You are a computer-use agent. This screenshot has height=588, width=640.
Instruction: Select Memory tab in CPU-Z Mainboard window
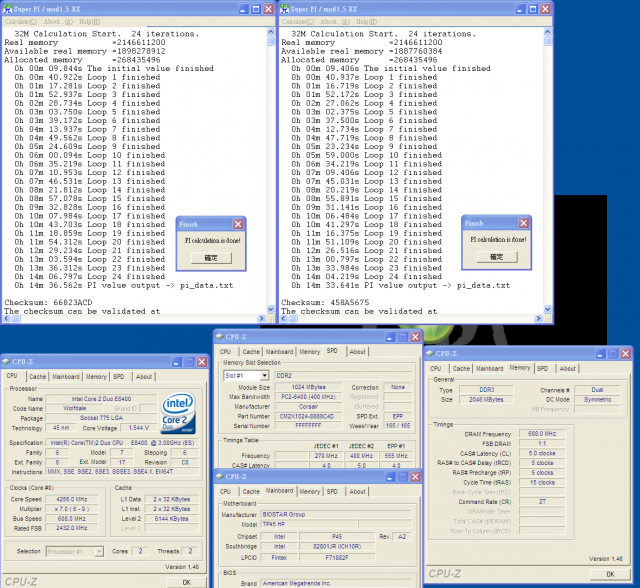pyautogui.click(x=310, y=492)
